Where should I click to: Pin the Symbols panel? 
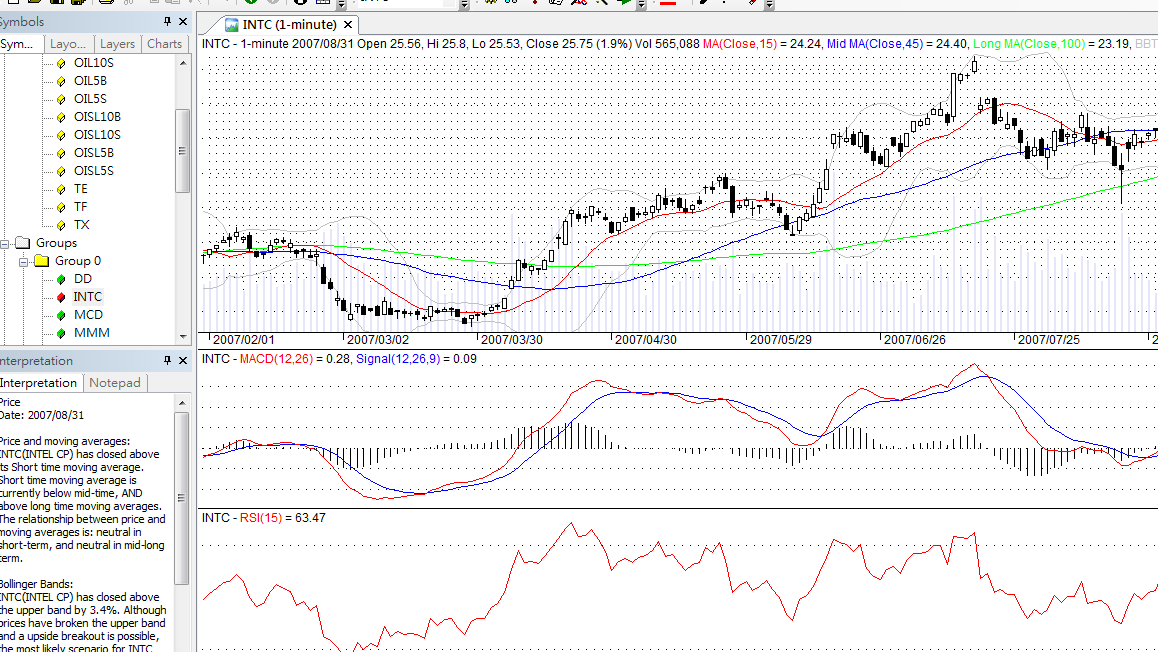pyautogui.click(x=168, y=21)
